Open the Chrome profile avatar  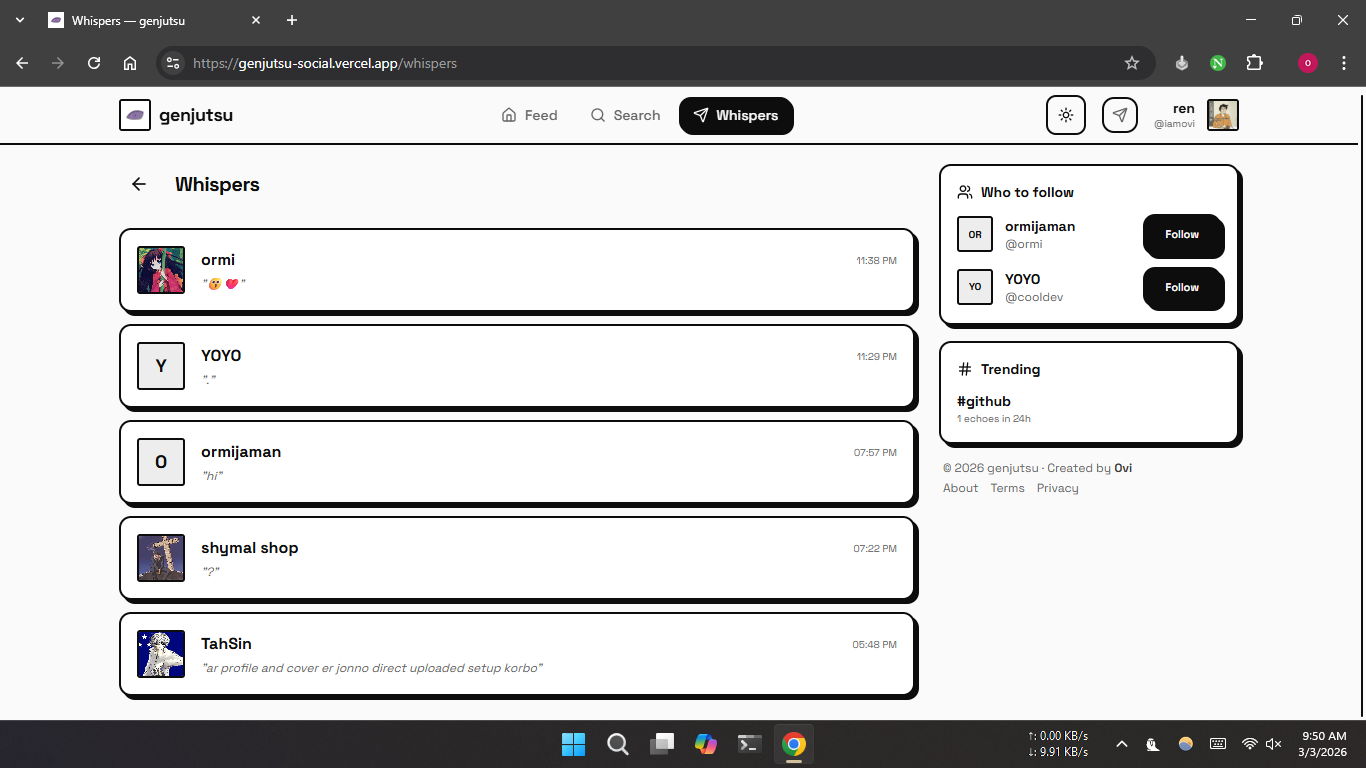1308,63
